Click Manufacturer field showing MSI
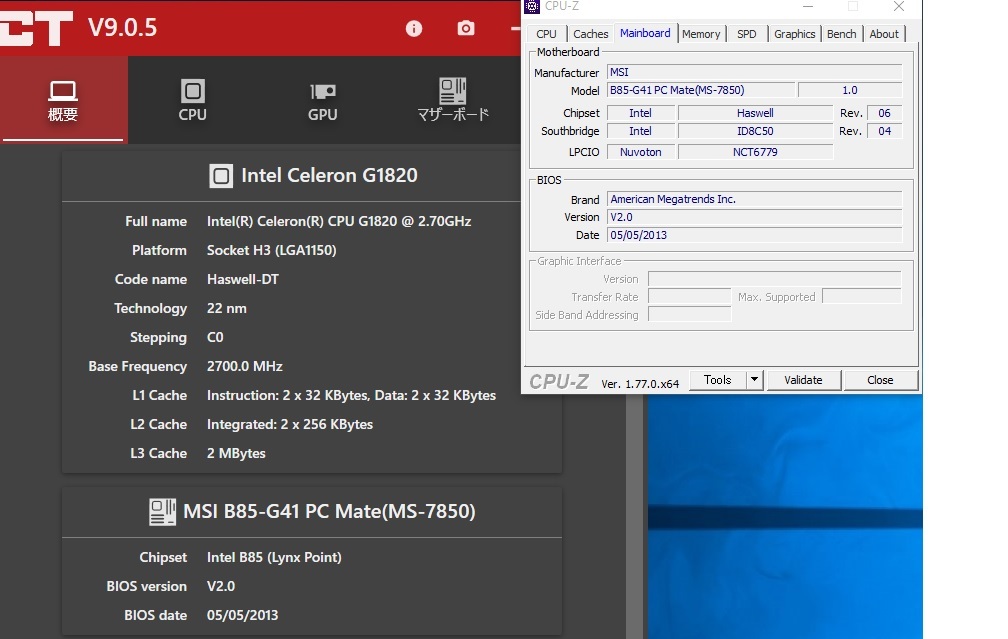Image resolution: width=1008 pixels, height=639 pixels. 754,73
